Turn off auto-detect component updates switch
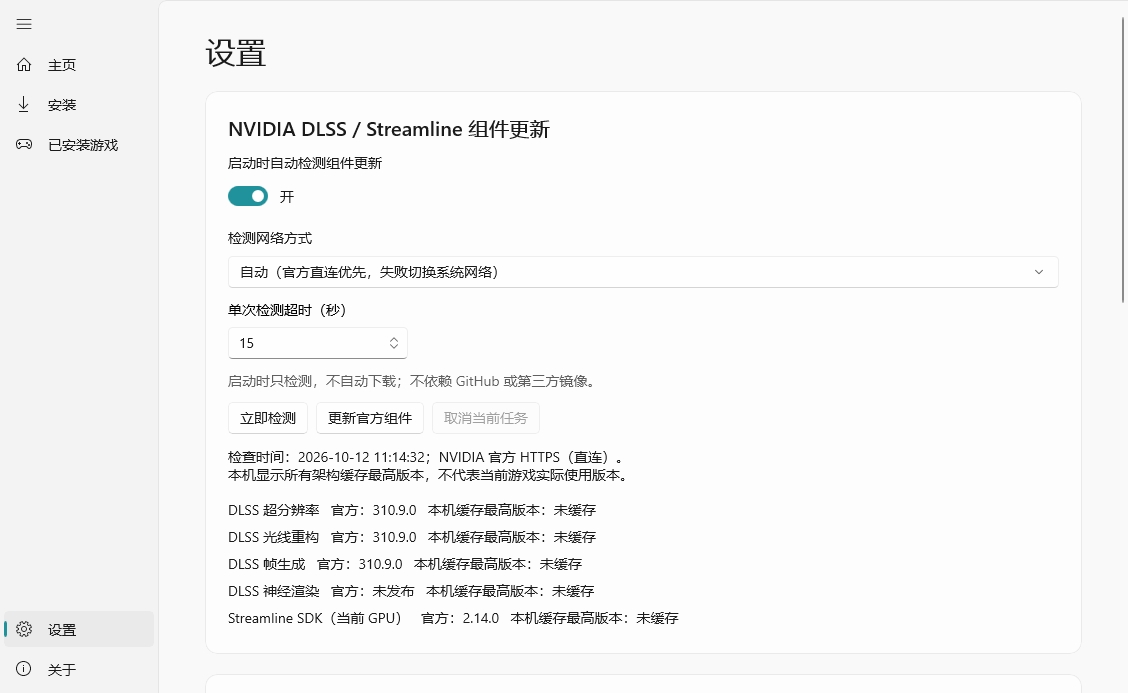The width and height of the screenshot is (1128, 693). [x=248, y=196]
